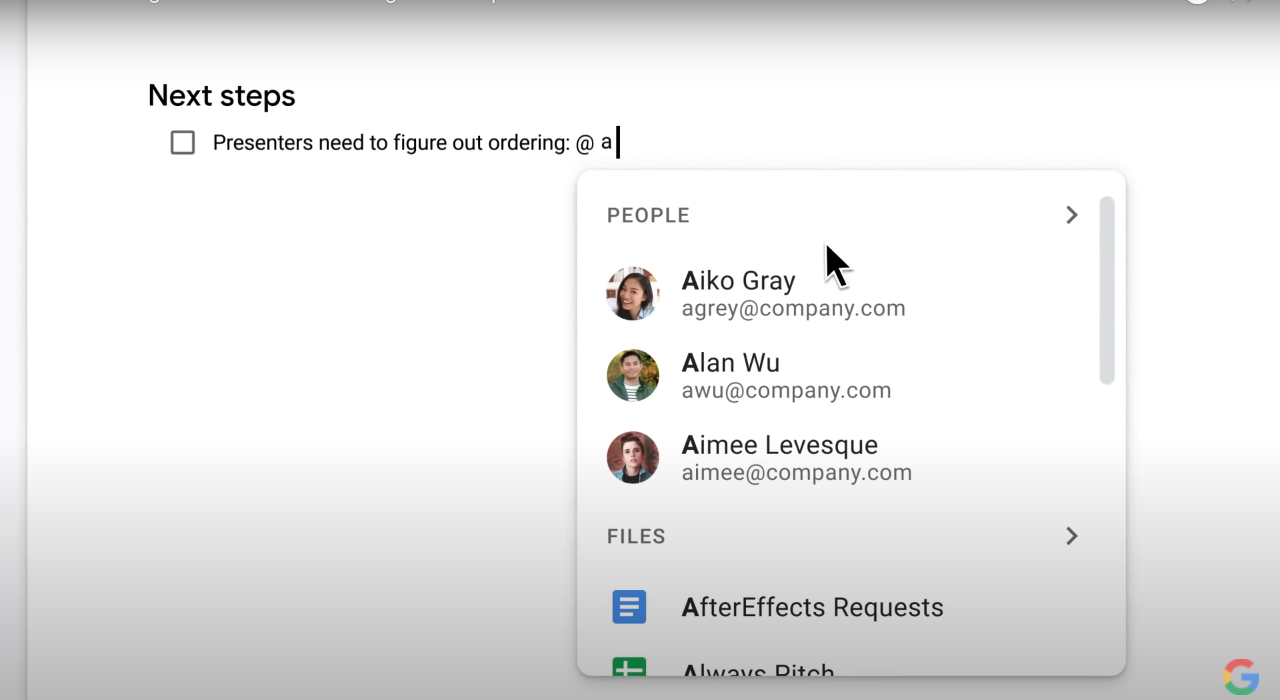
Task: Click the Next steps heading text
Action: click(221, 95)
